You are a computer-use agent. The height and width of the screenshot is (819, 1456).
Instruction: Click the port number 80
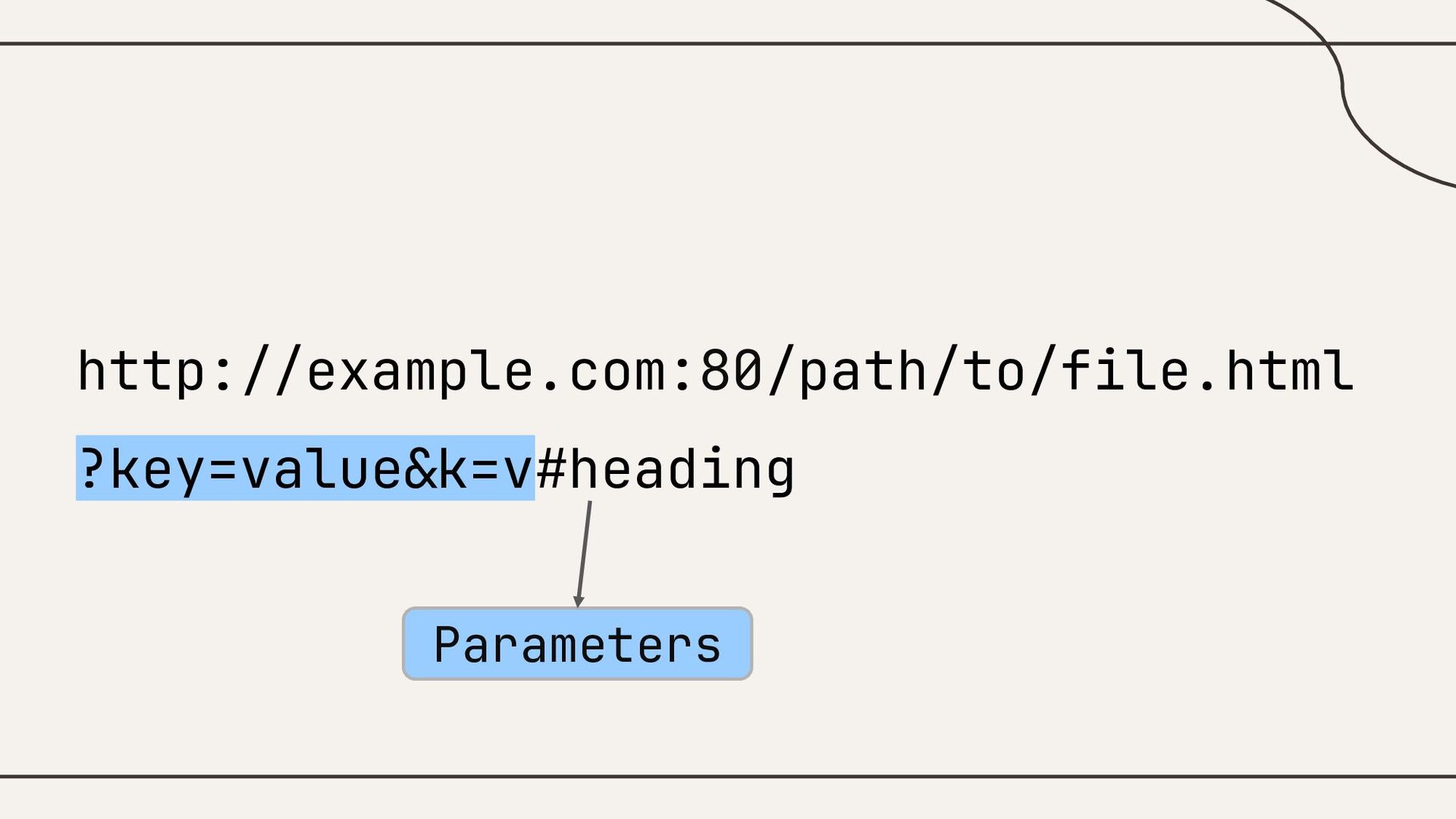pos(730,372)
